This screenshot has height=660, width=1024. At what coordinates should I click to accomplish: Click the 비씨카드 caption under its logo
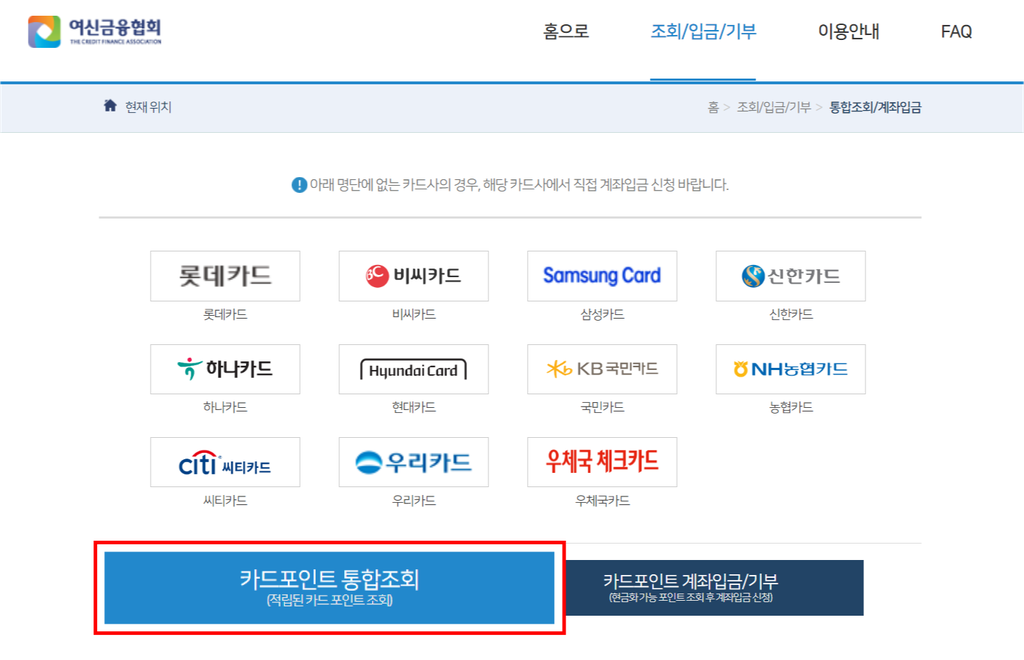click(x=413, y=315)
